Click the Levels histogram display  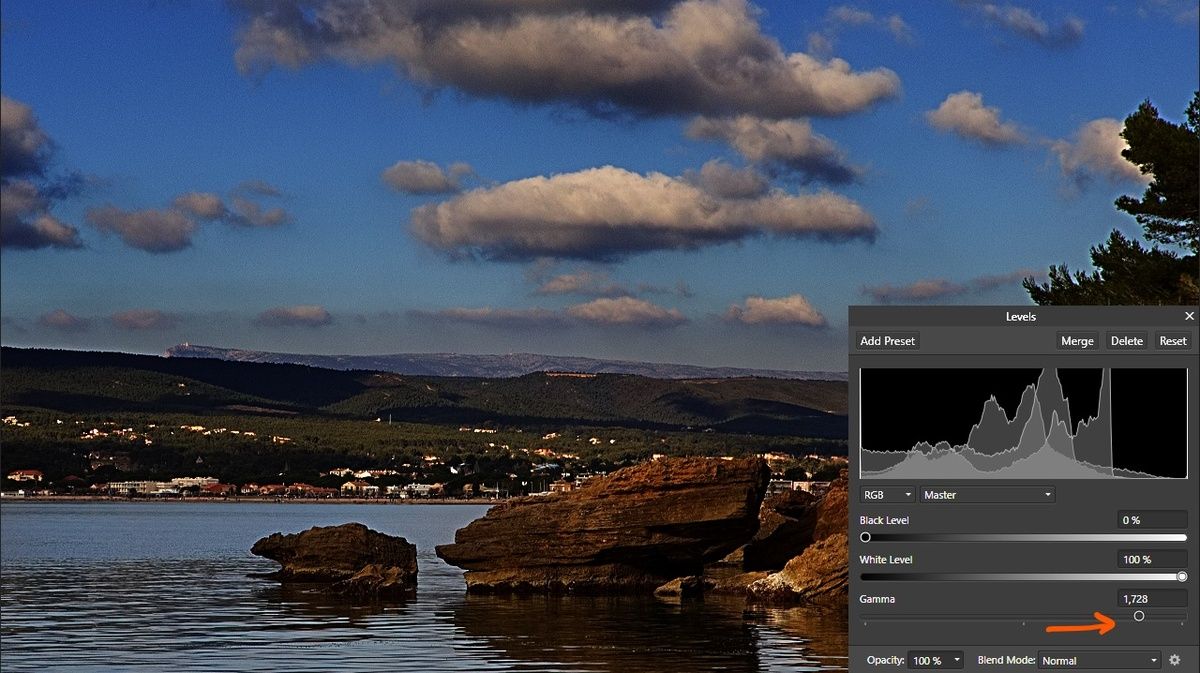[1024, 423]
